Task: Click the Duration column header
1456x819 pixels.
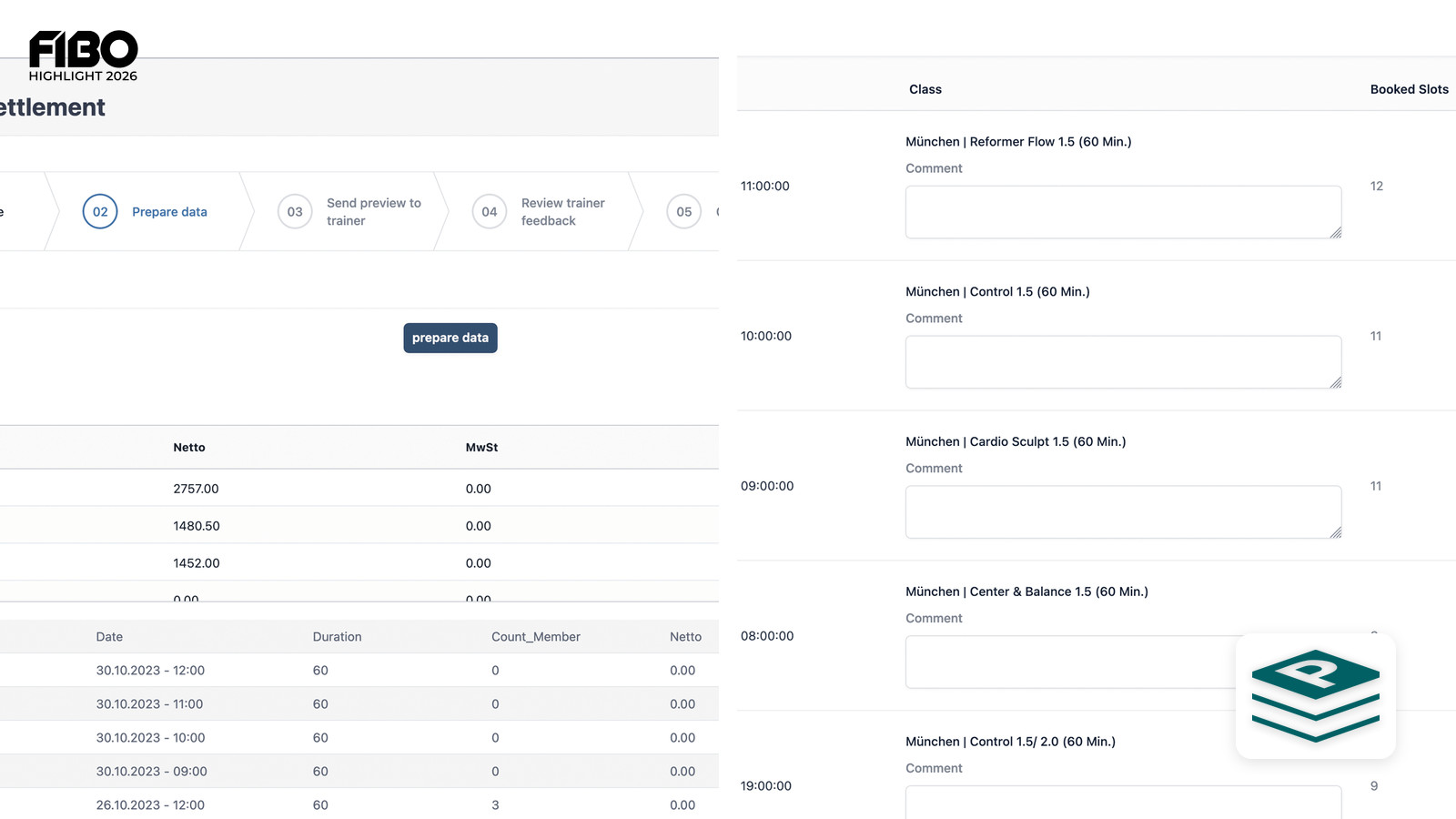Action: tap(338, 637)
